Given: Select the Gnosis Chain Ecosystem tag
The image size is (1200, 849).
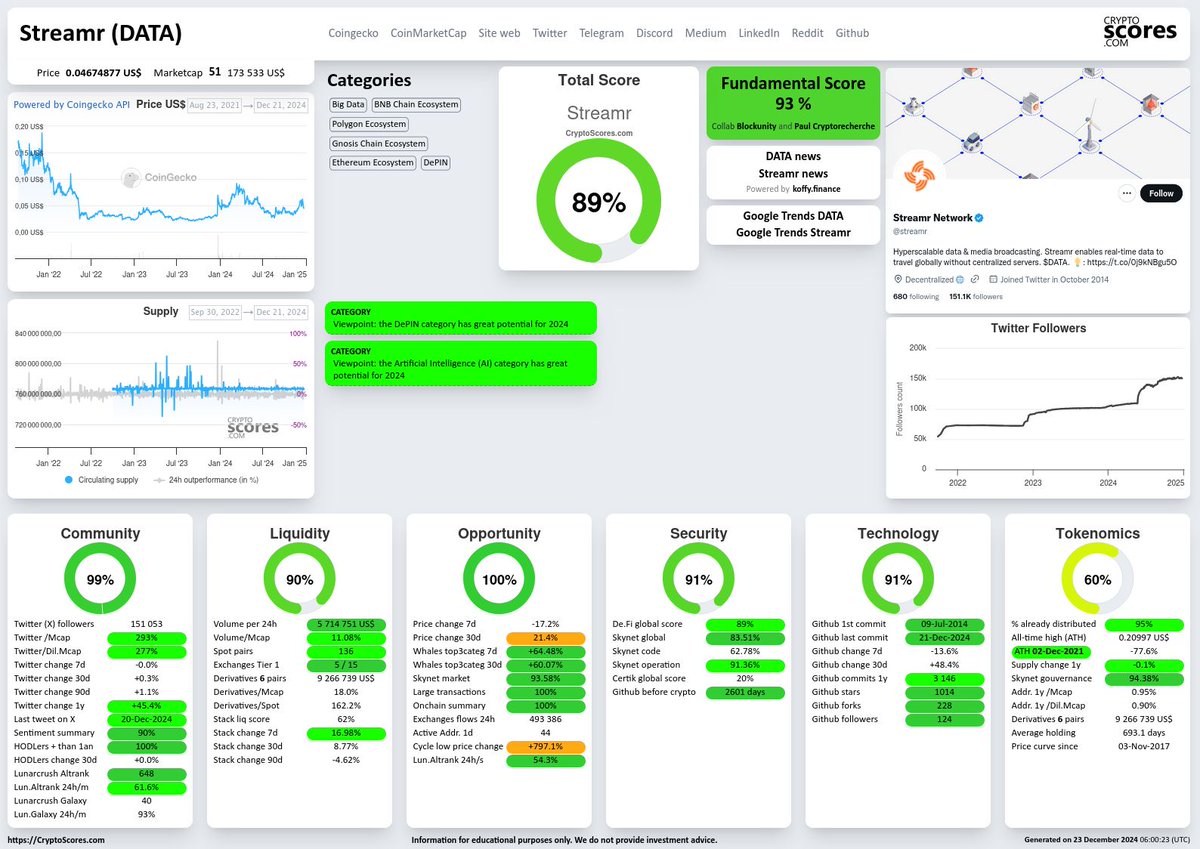Looking at the screenshot, I should [378, 143].
